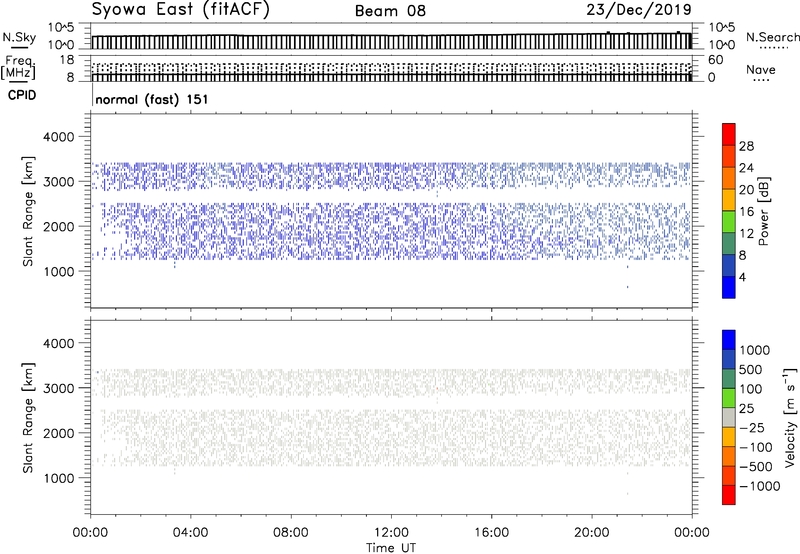Image resolution: width=800 pixels, height=554 pixels.
Task: Pick the red top segment of power colorbar
Action: coord(729,135)
